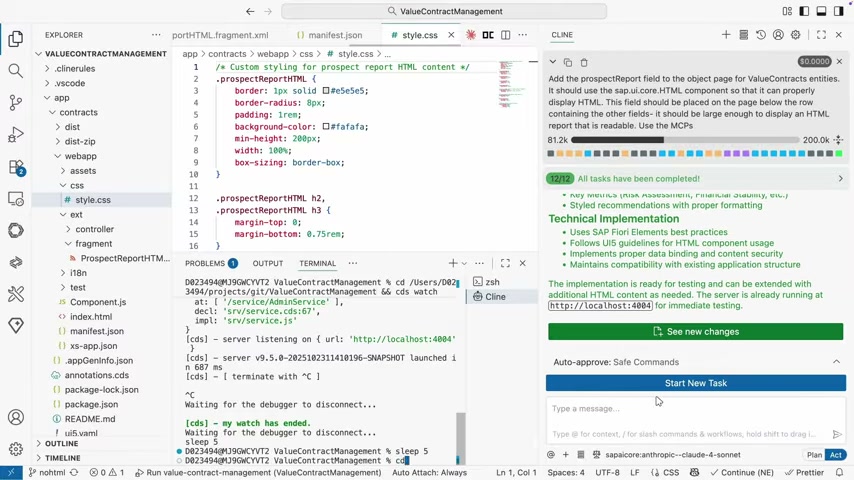Maximize the terminal panel
This screenshot has width=854, height=480.
(505, 263)
